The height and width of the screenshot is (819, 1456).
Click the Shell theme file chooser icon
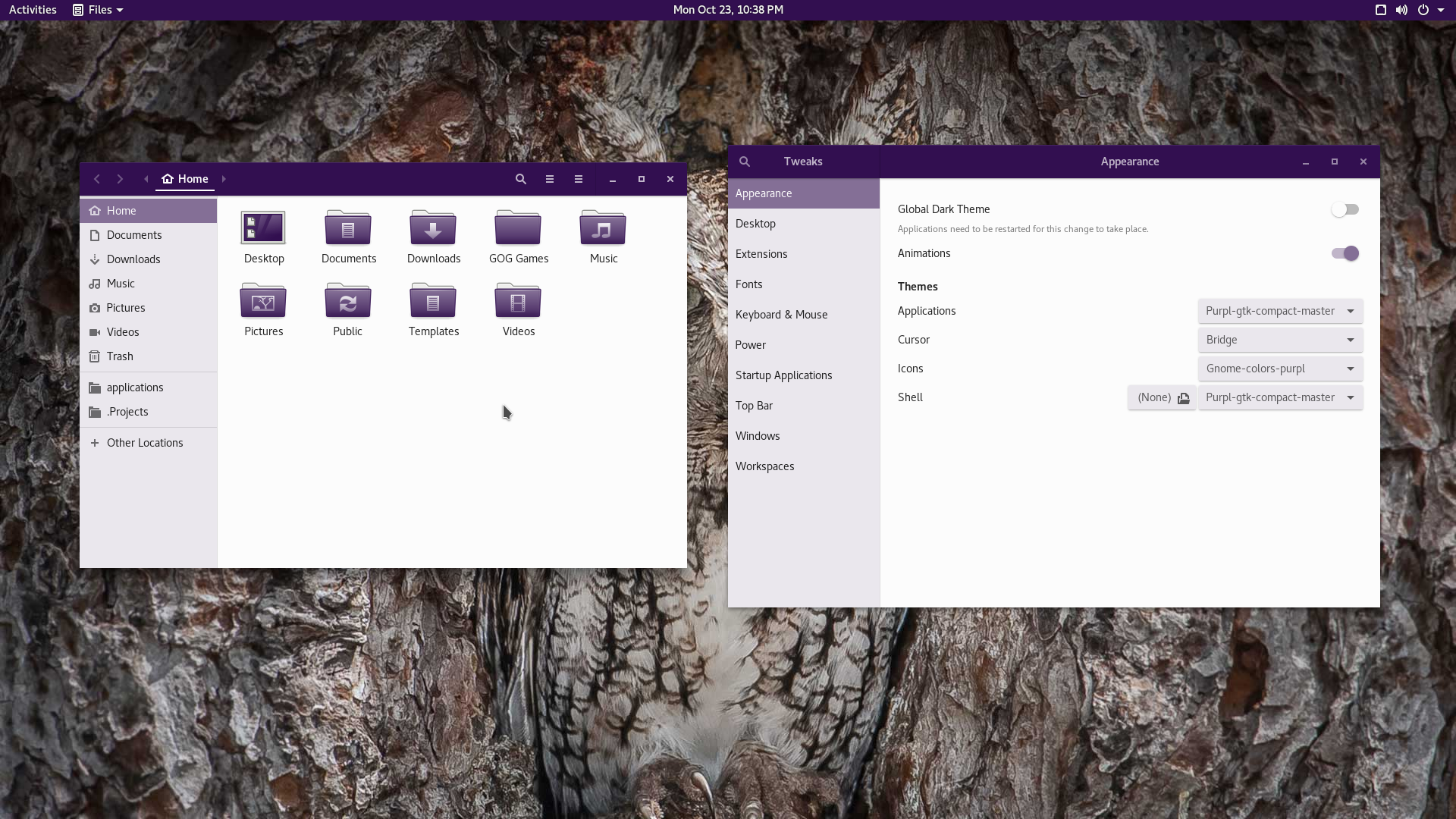point(1184,398)
